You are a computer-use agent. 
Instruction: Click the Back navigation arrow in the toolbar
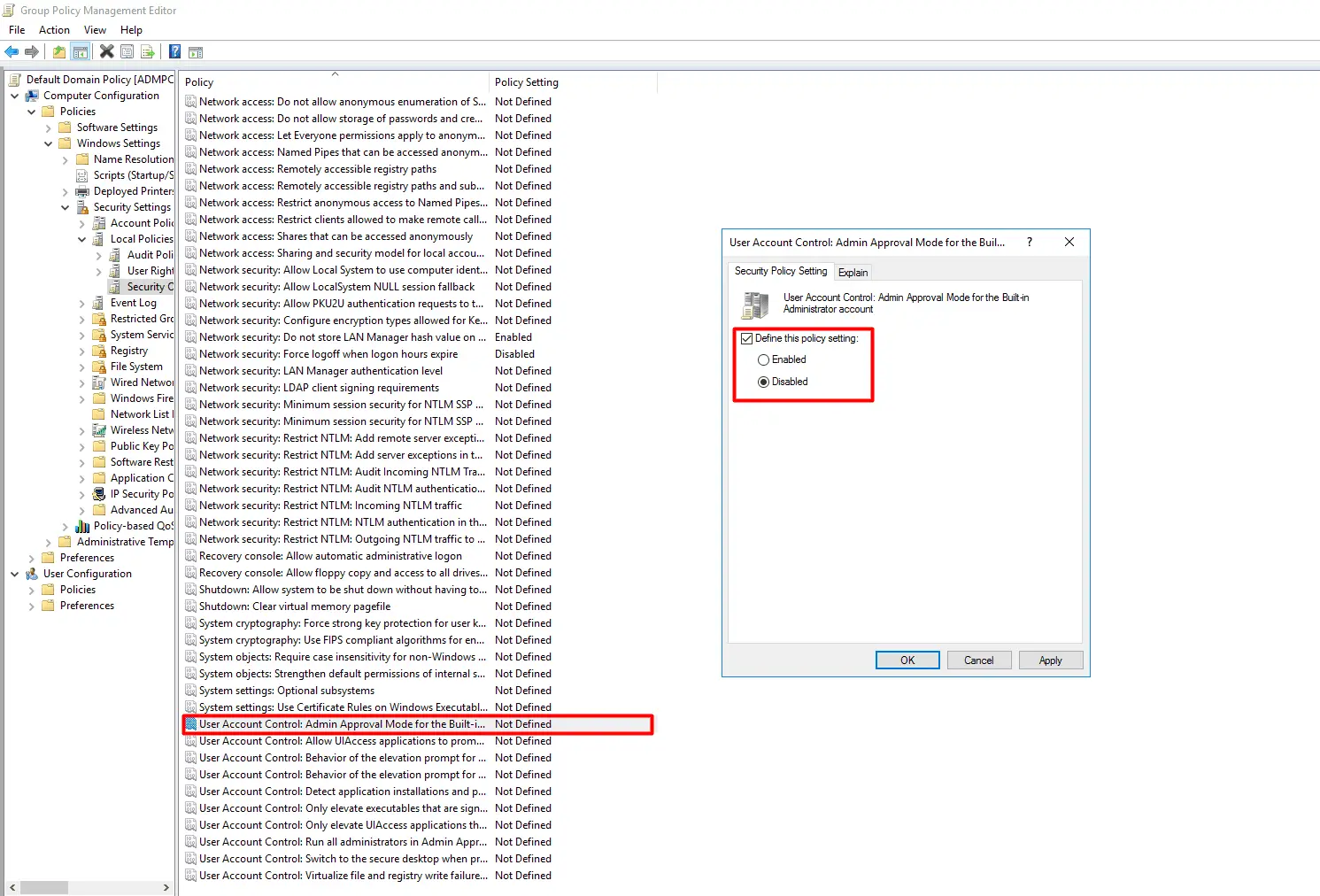(x=12, y=50)
